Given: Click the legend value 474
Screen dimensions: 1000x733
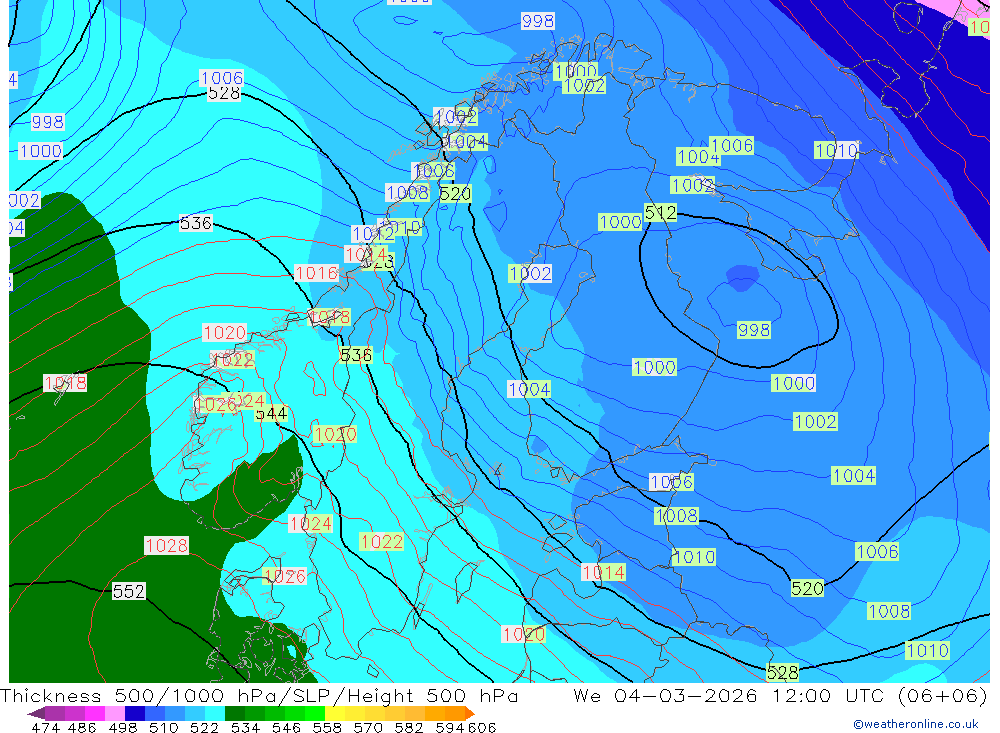Looking at the screenshot, I should point(45,727).
